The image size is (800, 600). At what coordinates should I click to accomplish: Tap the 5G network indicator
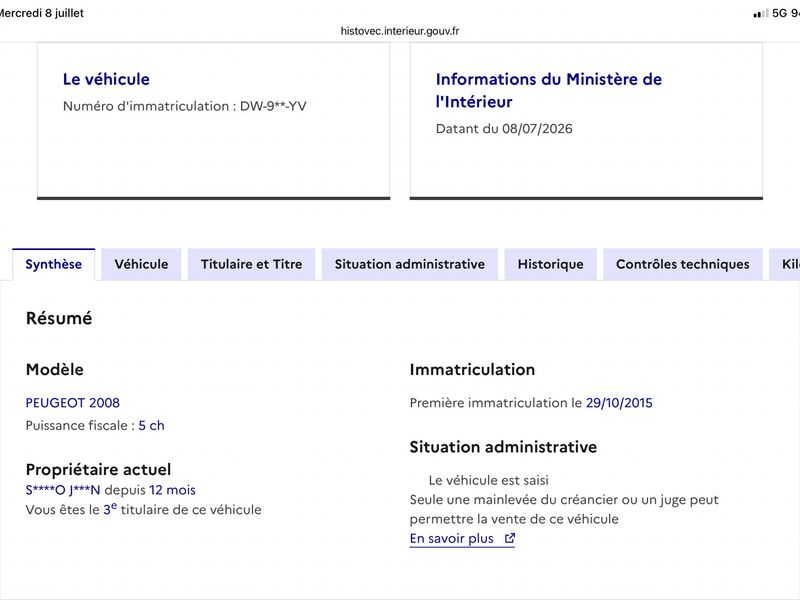click(x=780, y=13)
